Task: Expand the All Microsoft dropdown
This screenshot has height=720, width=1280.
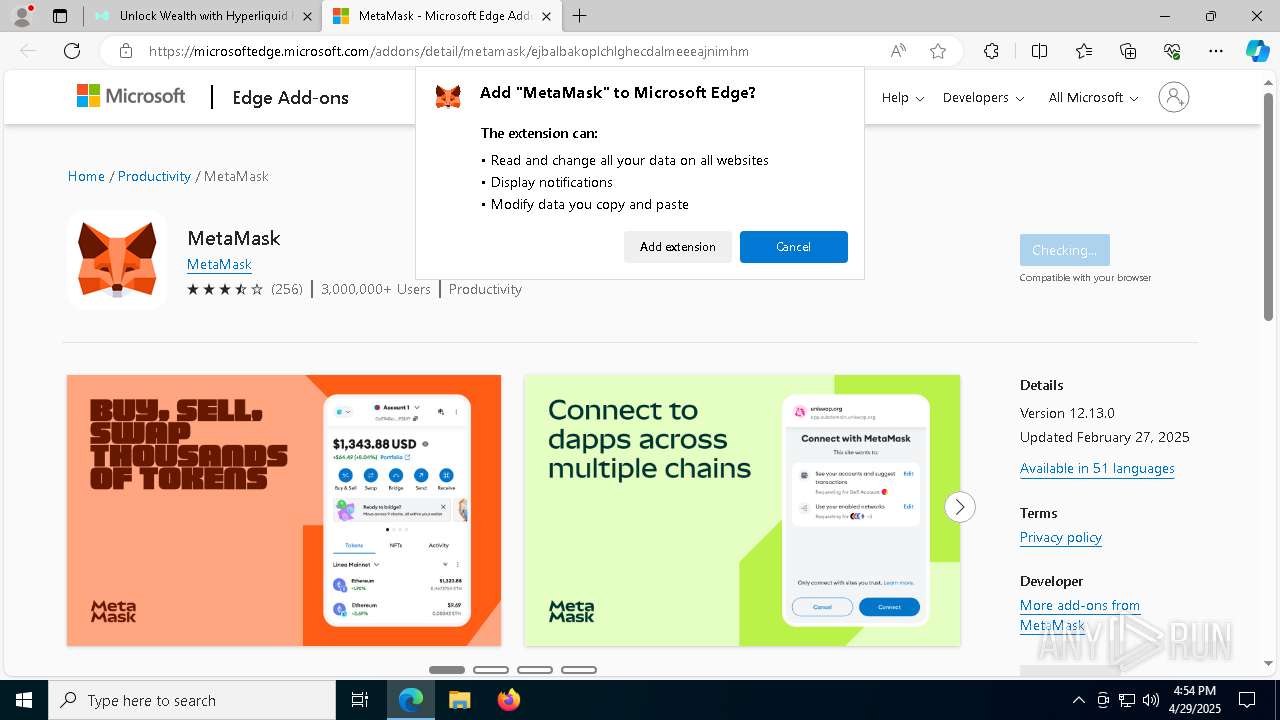Action: (x=1094, y=97)
